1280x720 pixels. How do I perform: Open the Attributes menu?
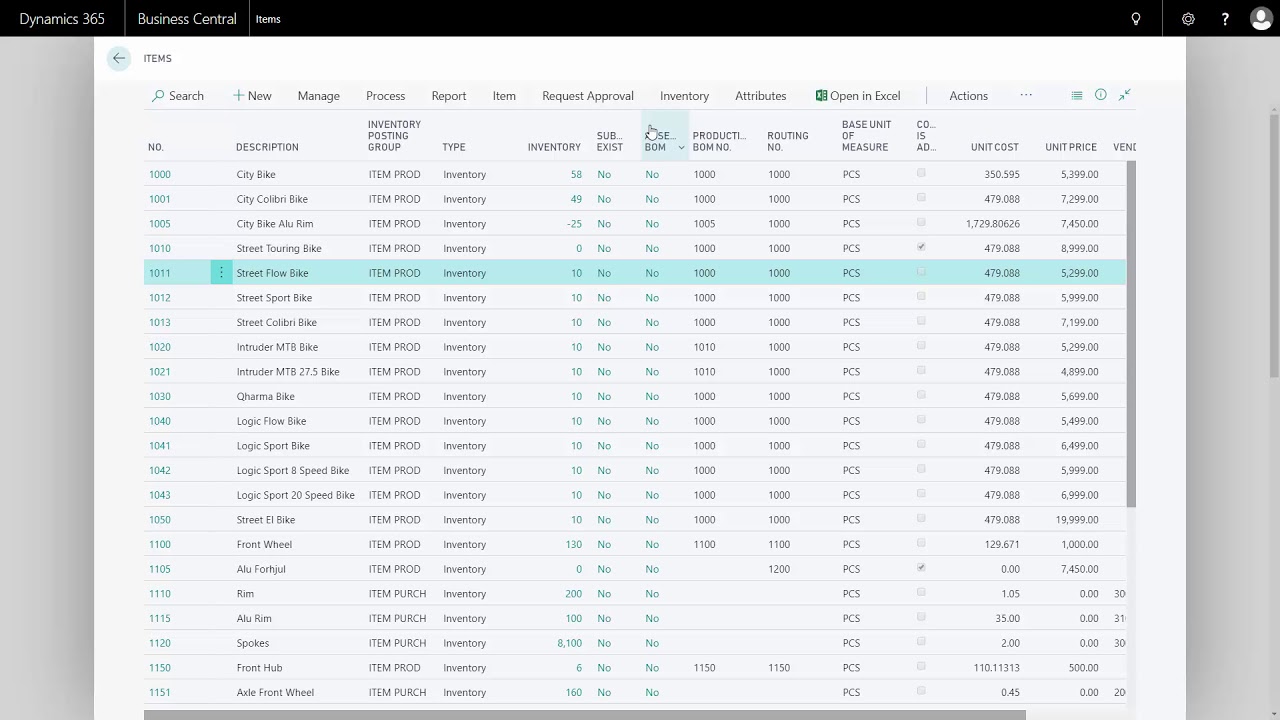(x=761, y=96)
